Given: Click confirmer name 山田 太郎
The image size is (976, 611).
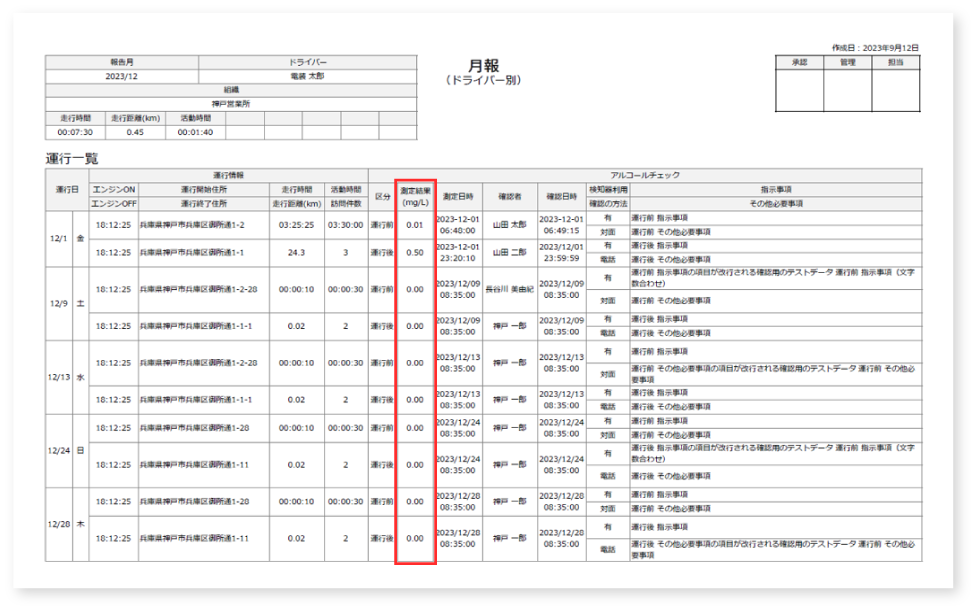Looking at the screenshot, I should click(x=509, y=225).
